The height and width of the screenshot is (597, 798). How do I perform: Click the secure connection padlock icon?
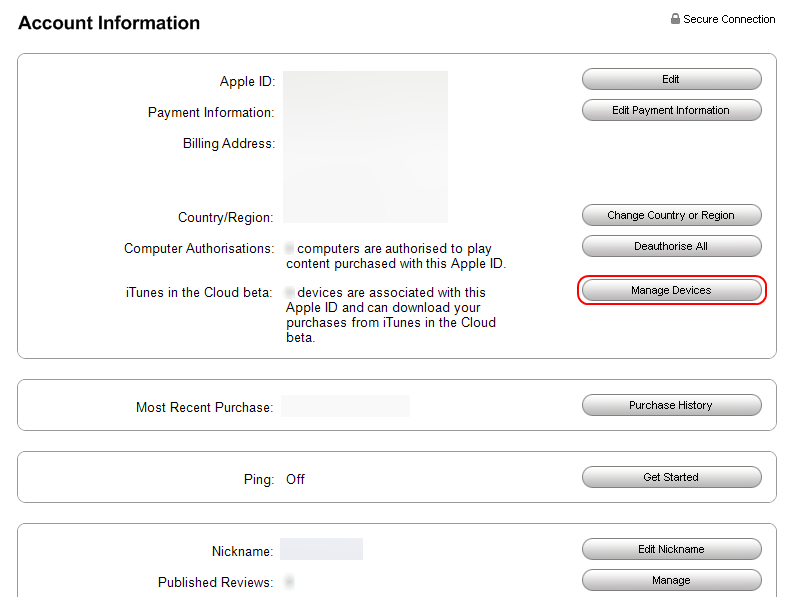676,19
